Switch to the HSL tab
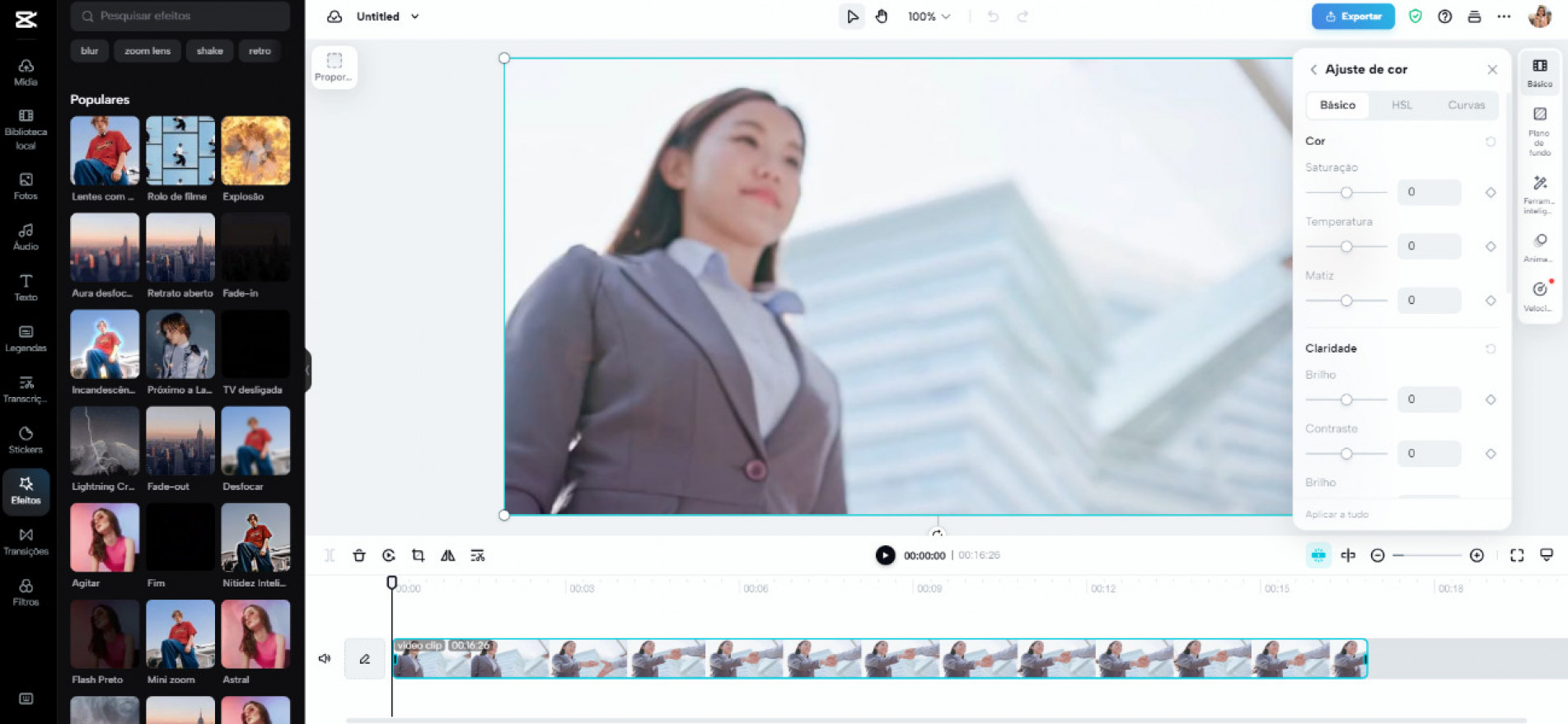The height and width of the screenshot is (724, 1568). pos(1402,105)
